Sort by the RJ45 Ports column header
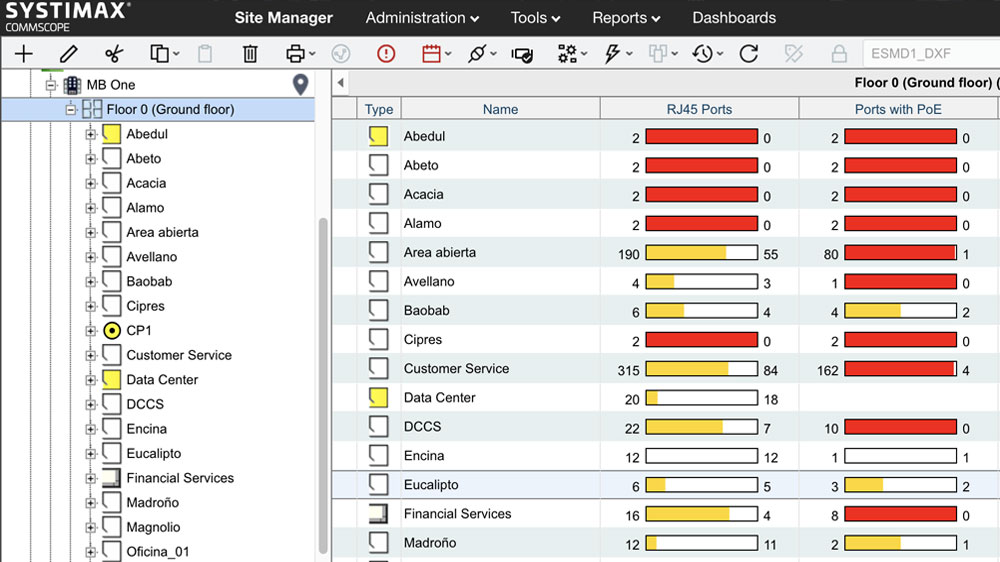This screenshot has height=562, width=1000. click(699, 109)
